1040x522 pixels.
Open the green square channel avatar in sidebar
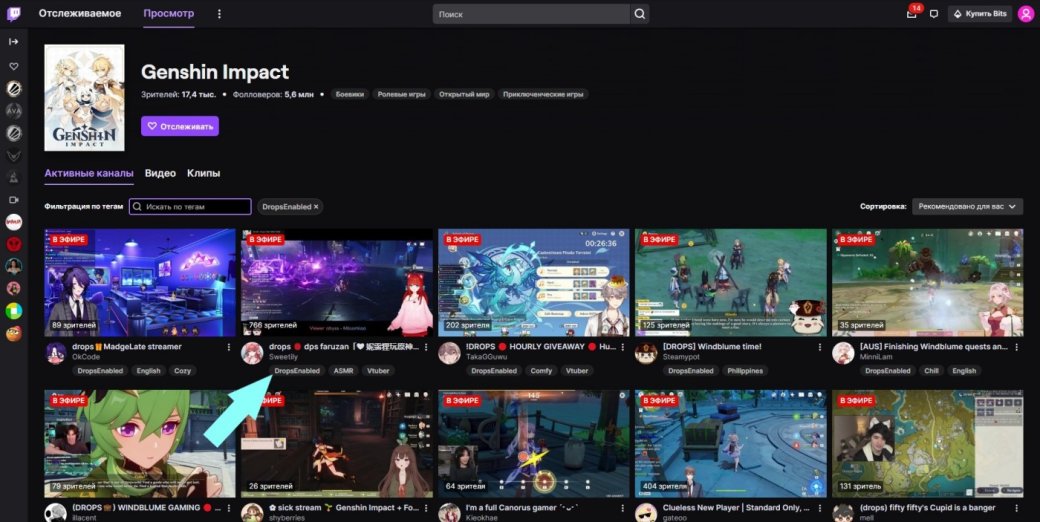13,310
